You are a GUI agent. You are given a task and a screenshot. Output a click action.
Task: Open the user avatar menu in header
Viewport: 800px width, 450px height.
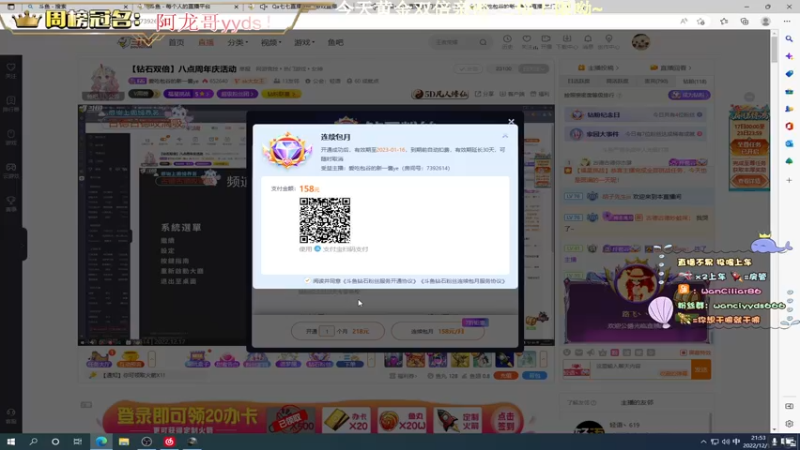tap(641, 42)
